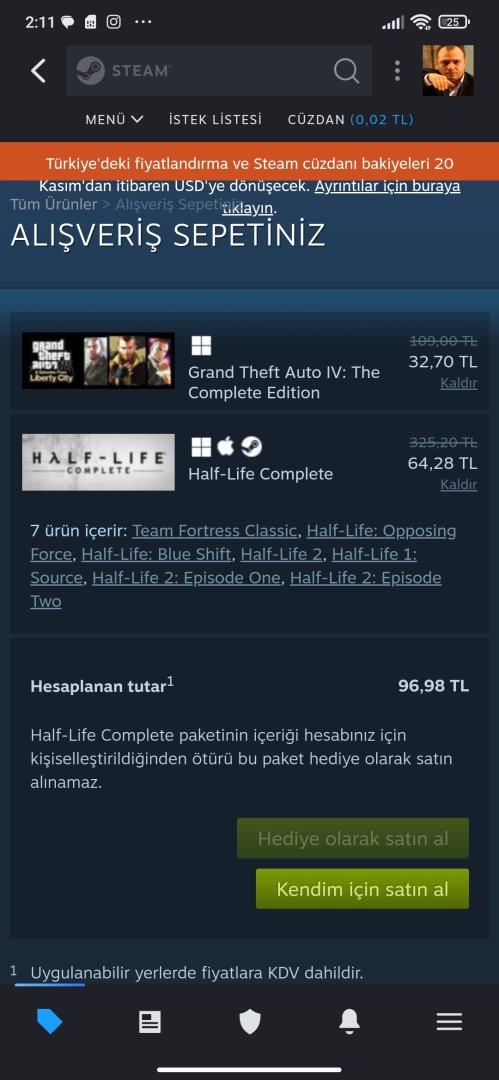
Task: Tap the back arrow icon
Action: coord(39,71)
